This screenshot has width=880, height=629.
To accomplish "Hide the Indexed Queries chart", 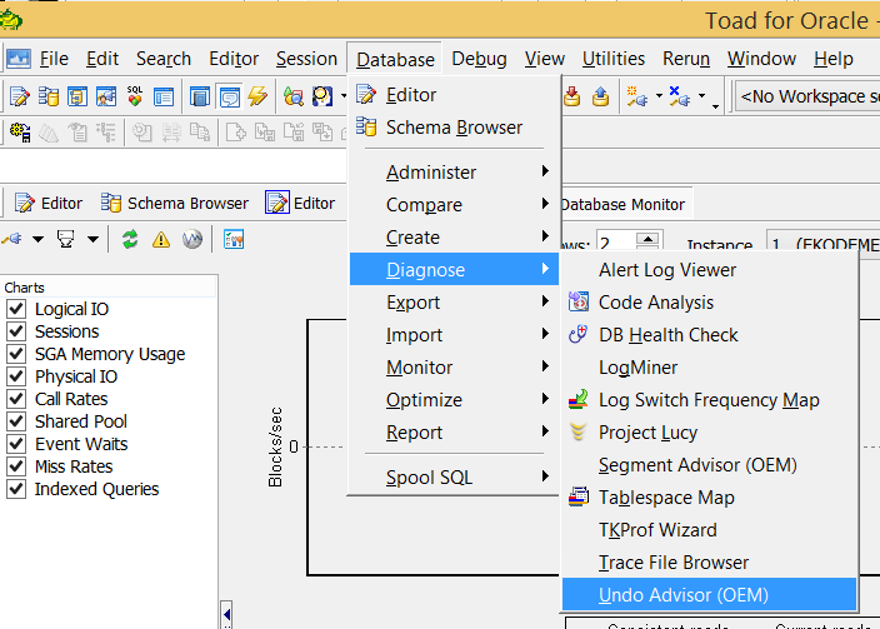I will [x=16, y=489].
